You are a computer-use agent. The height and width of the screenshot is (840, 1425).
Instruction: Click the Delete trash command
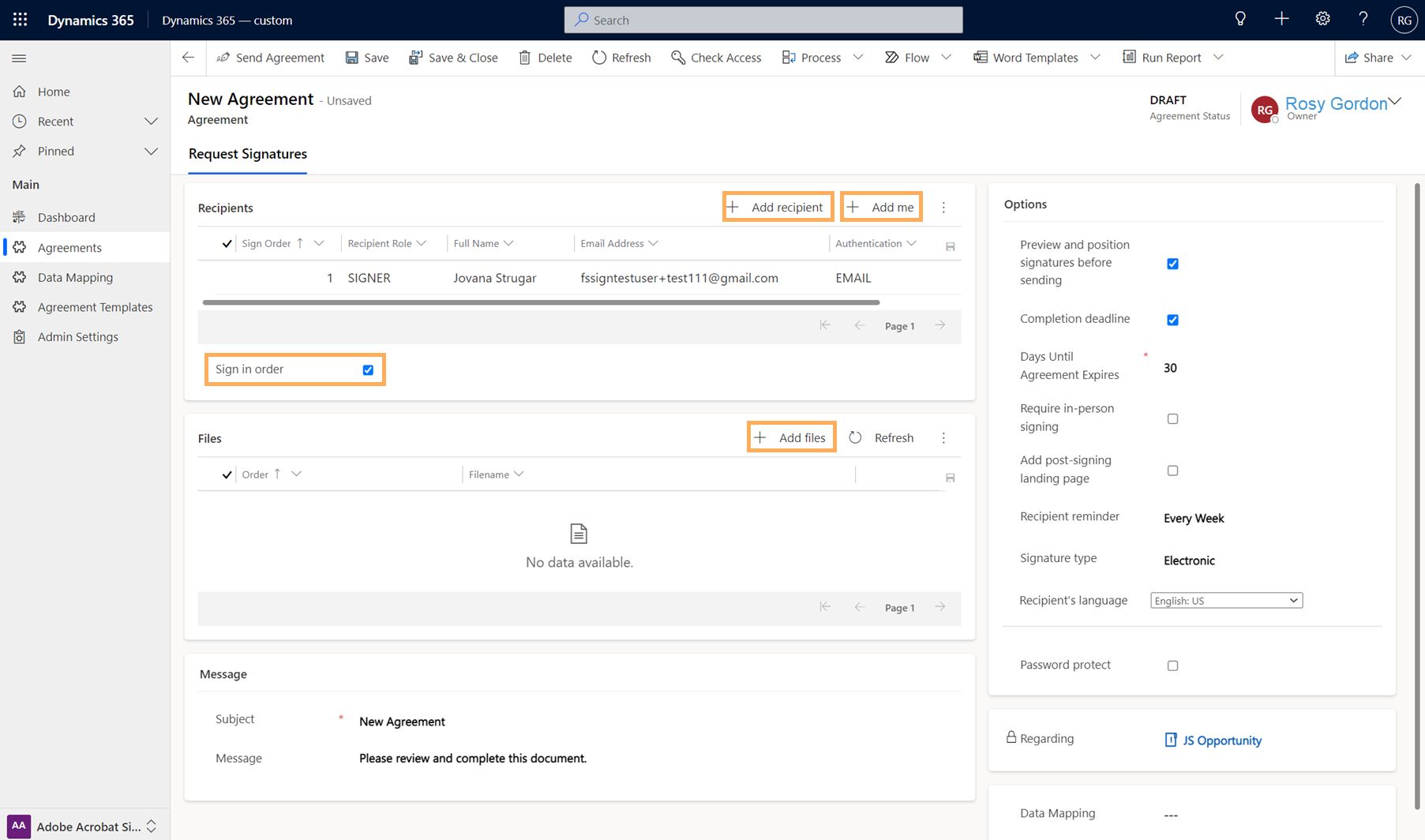[x=546, y=58]
